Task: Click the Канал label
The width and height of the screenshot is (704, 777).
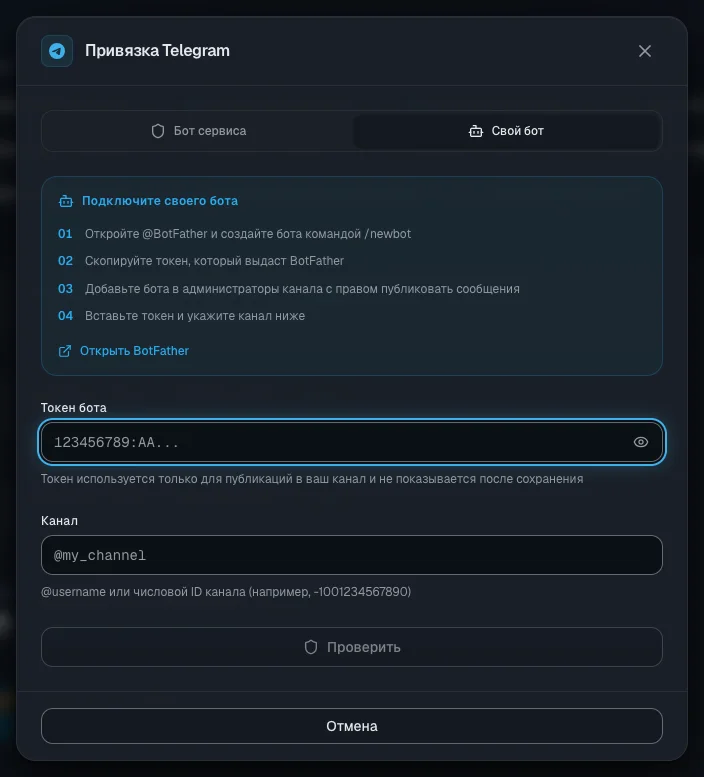Action: (59, 521)
